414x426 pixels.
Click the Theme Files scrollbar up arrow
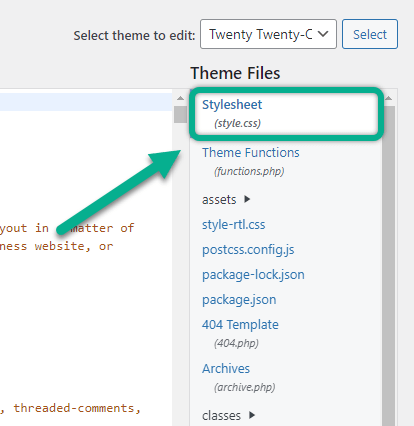388,98
